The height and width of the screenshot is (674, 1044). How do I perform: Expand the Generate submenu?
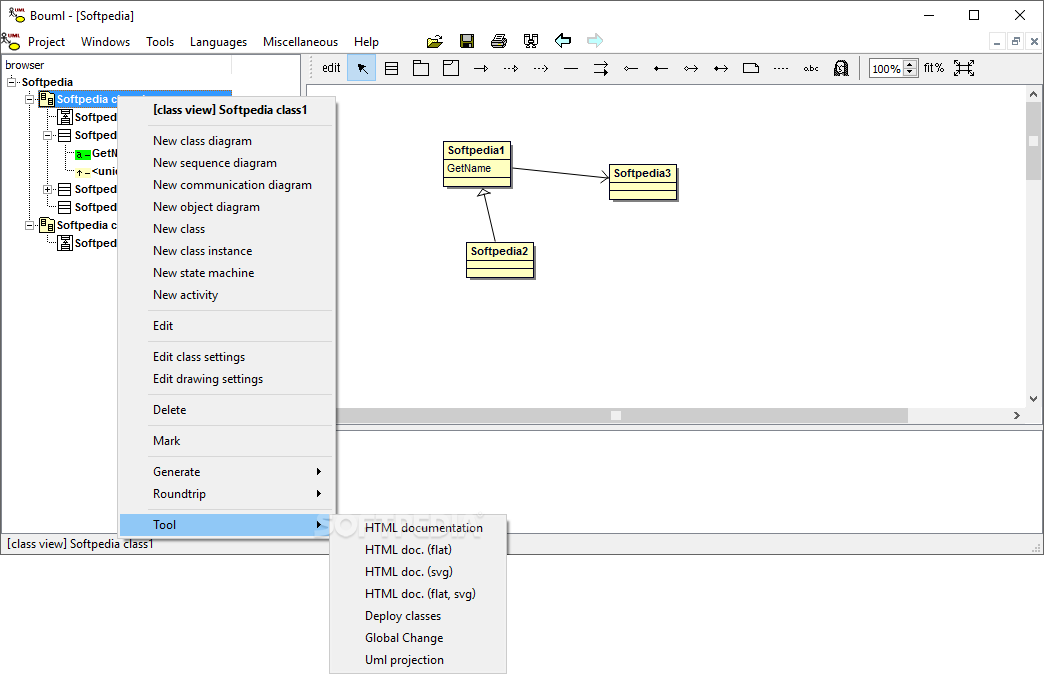pos(226,472)
